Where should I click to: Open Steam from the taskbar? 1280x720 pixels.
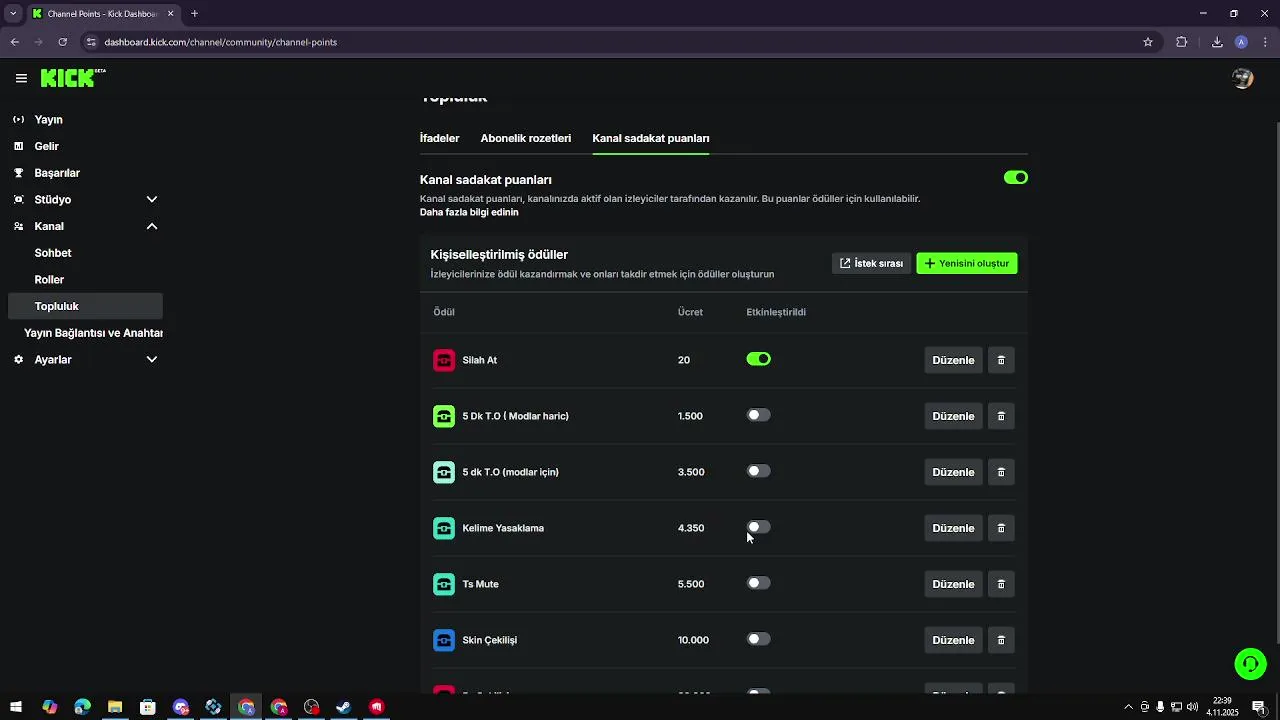343,707
